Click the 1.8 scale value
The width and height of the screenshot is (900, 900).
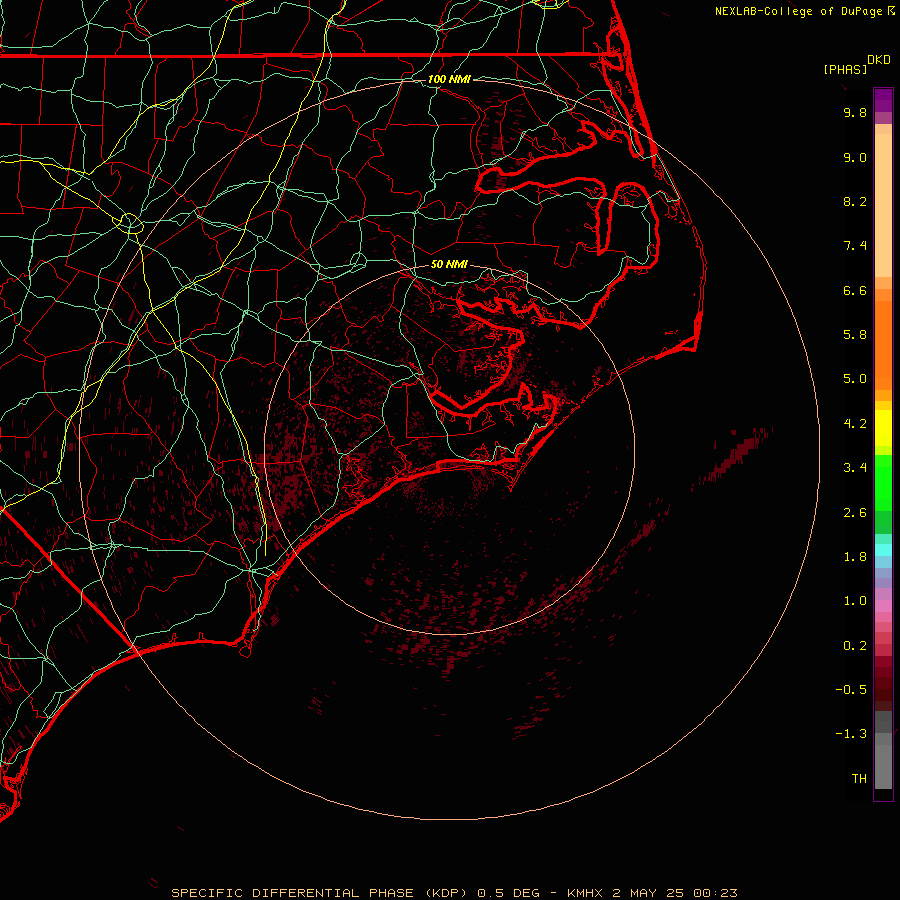click(x=855, y=557)
